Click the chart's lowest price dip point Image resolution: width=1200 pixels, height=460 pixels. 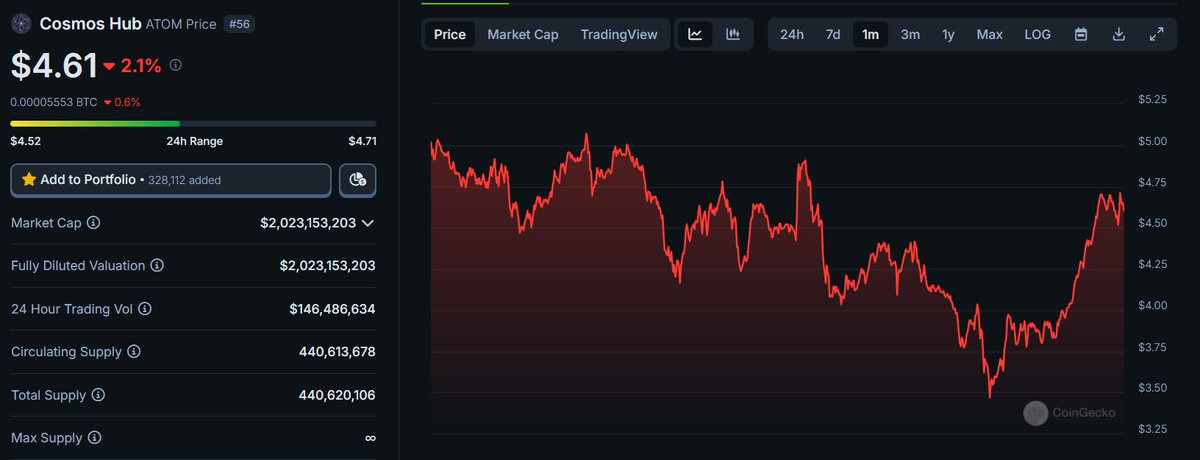click(990, 396)
